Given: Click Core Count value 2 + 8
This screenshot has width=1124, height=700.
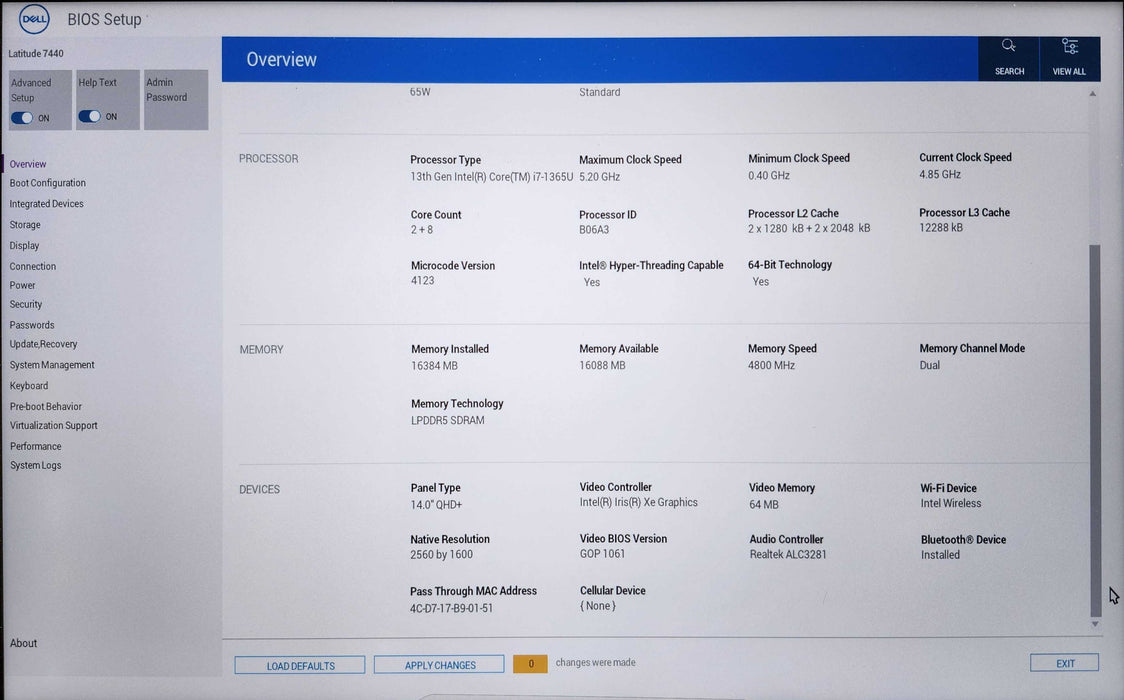Looking at the screenshot, I should coord(422,230).
